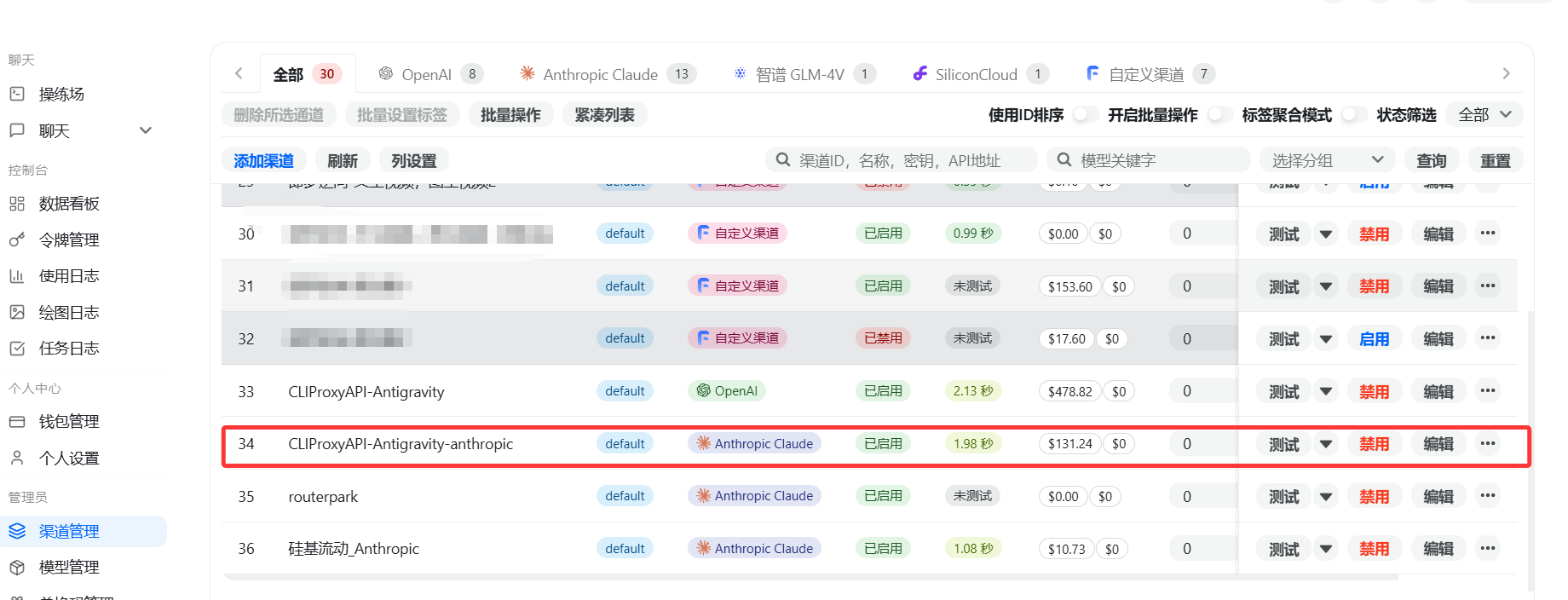Open more options for row 32

(x=1488, y=338)
